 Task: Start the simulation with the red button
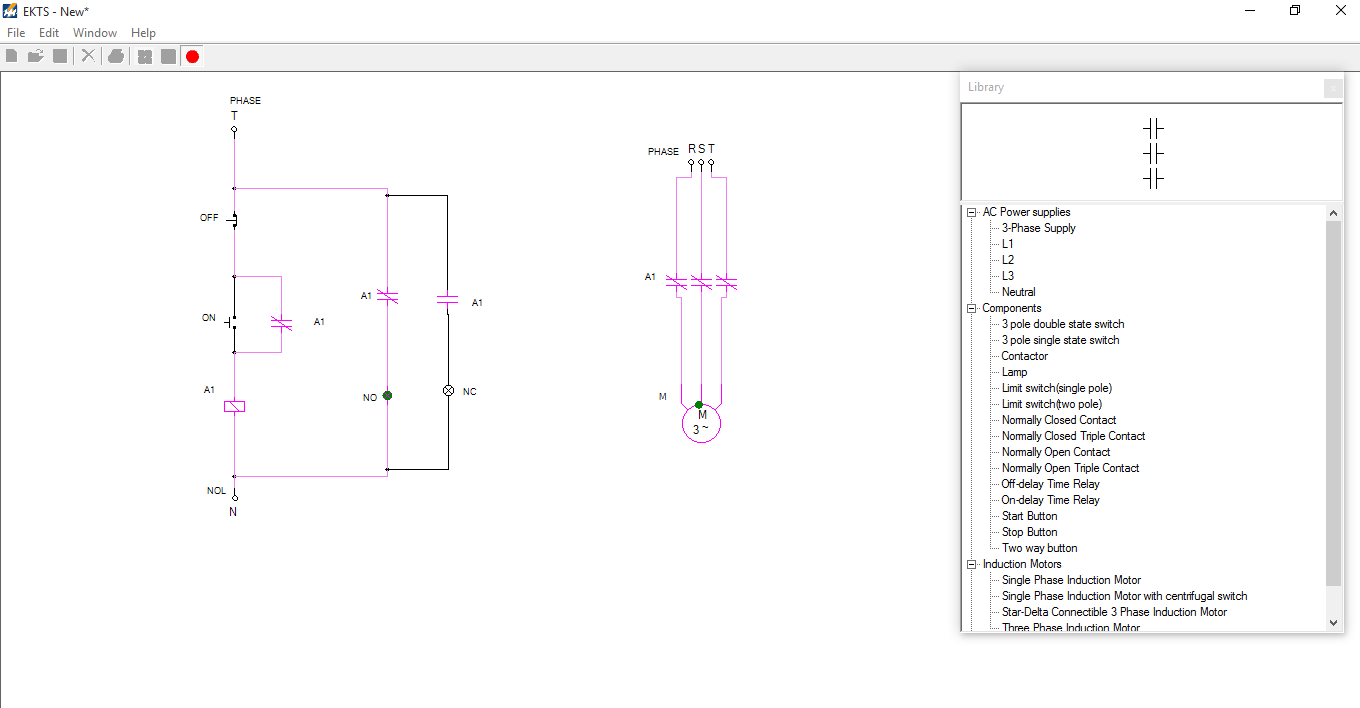[191, 56]
